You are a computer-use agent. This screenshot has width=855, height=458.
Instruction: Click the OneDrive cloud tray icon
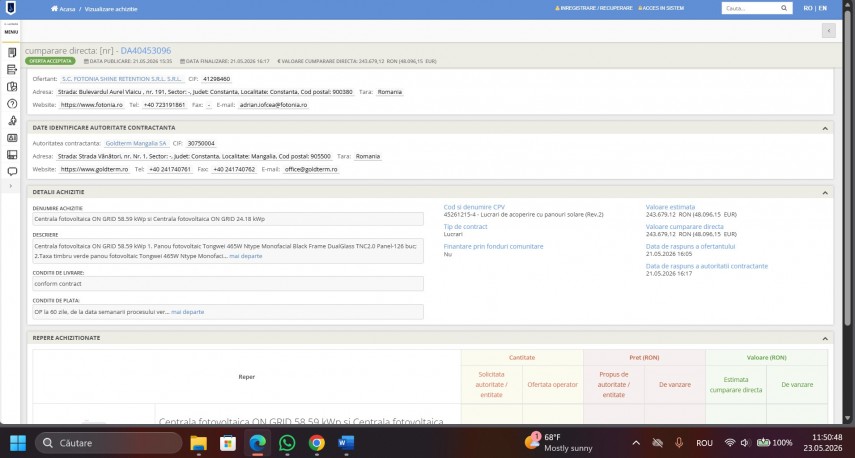pos(658,443)
